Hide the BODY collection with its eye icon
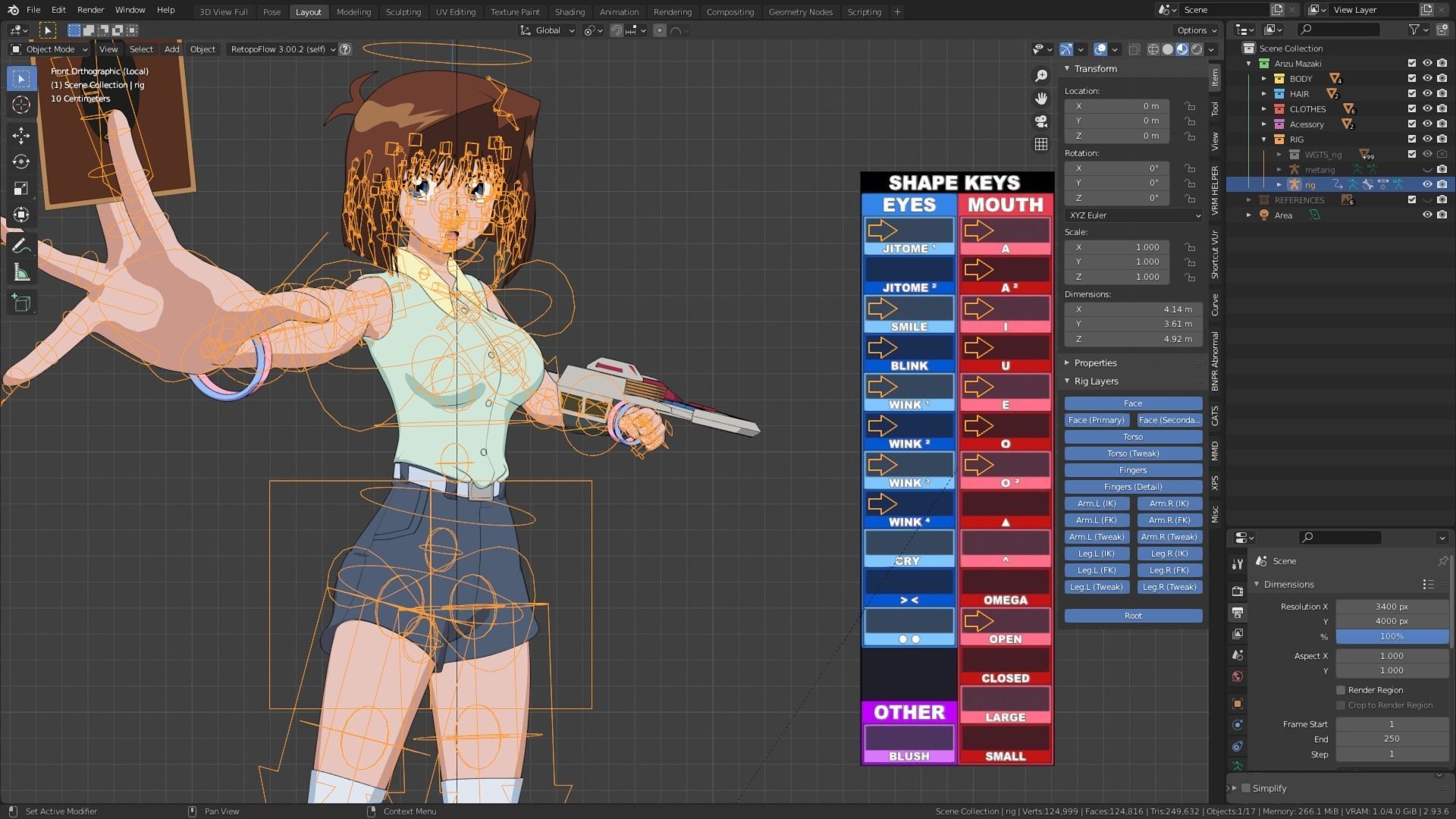 1427,79
